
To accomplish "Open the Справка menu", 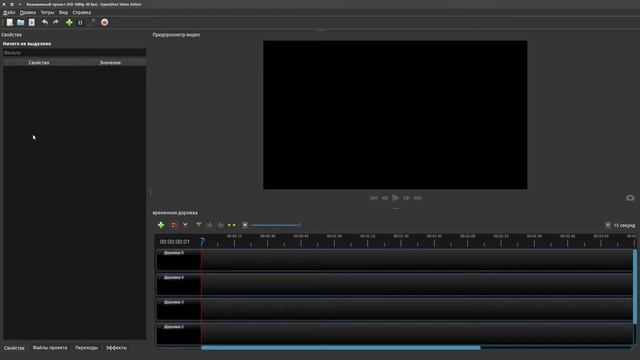I will click(x=82, y=12).
